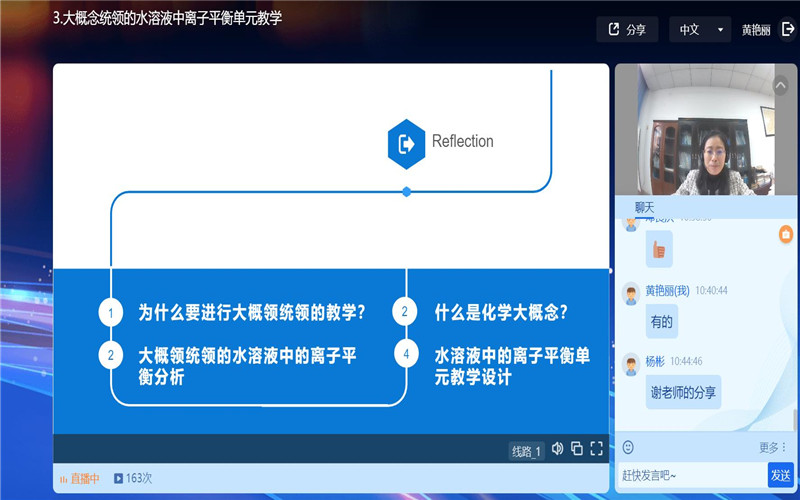Click the pop-out window icon
Screen dimensions: 800x500
tap(577, 449)
